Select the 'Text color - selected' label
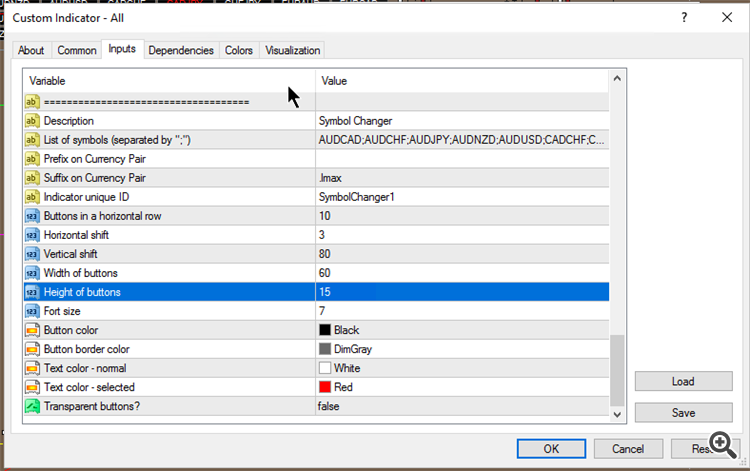The height and width of the screenshot is (471, 750). (89, 387)
